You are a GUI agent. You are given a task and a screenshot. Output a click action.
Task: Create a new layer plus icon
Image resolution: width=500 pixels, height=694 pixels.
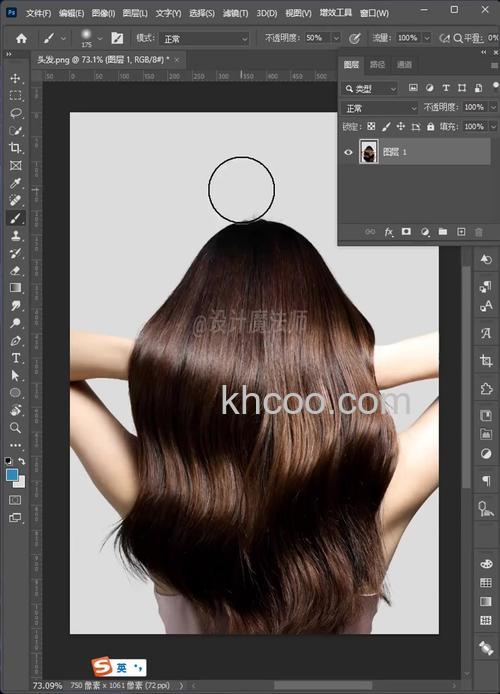[461, 232]
